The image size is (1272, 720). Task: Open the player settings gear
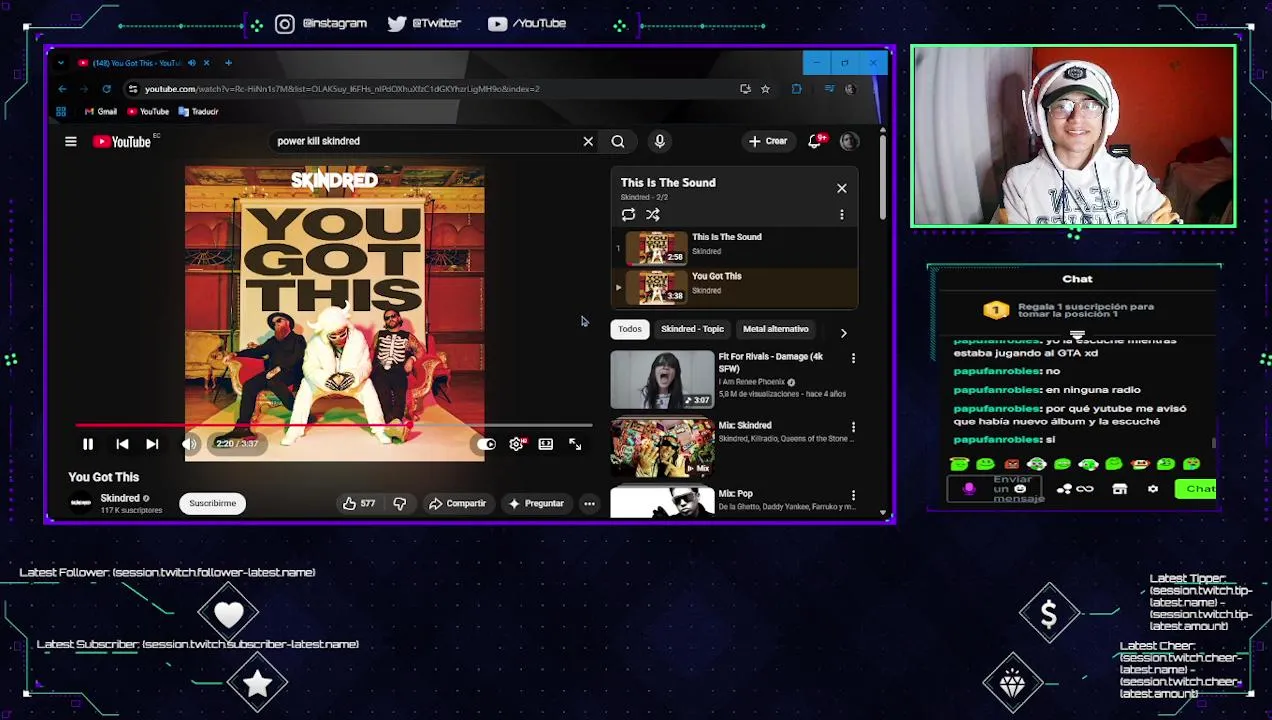[516, 444]
